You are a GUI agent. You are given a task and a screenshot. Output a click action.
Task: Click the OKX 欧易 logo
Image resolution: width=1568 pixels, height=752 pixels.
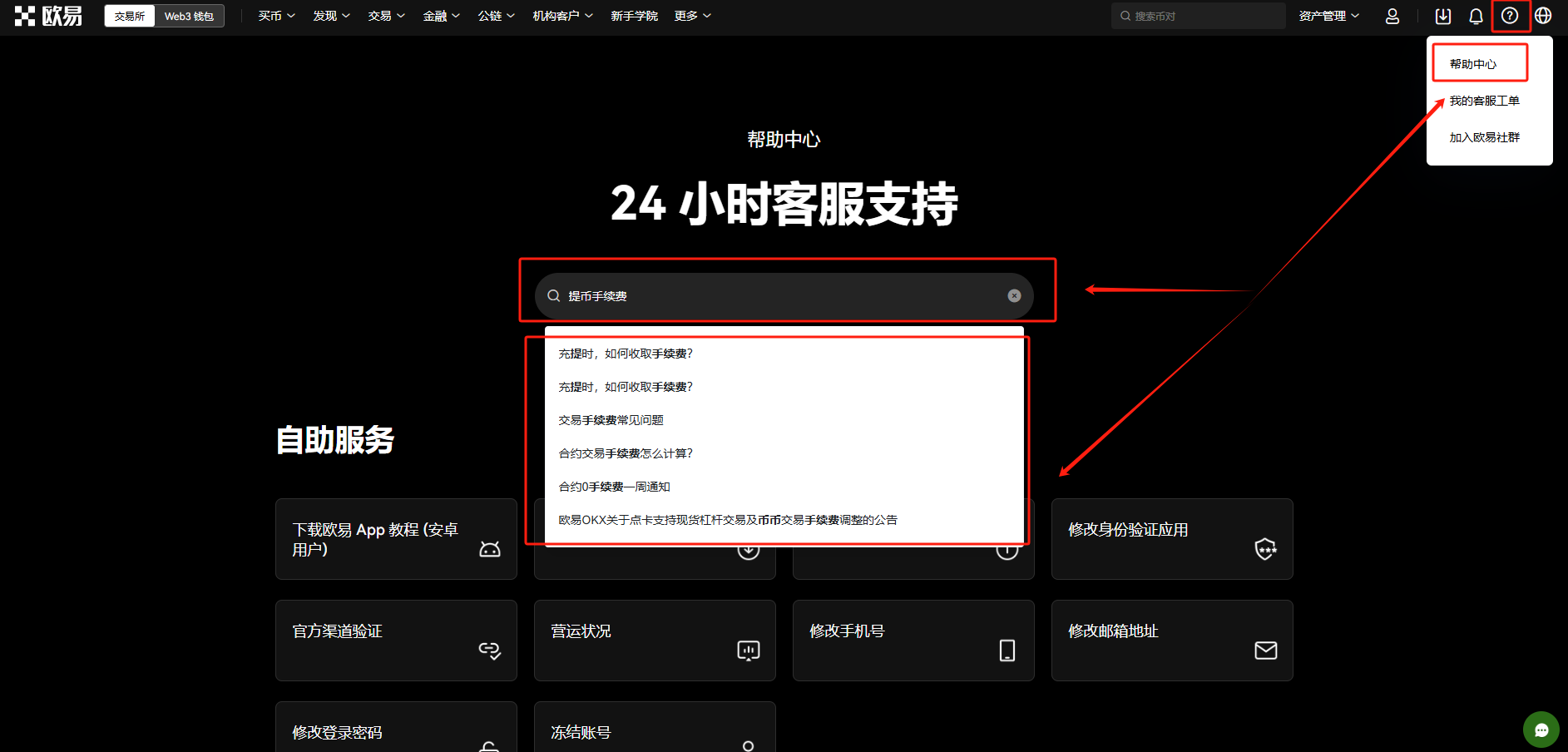click(x=48, y=16)
